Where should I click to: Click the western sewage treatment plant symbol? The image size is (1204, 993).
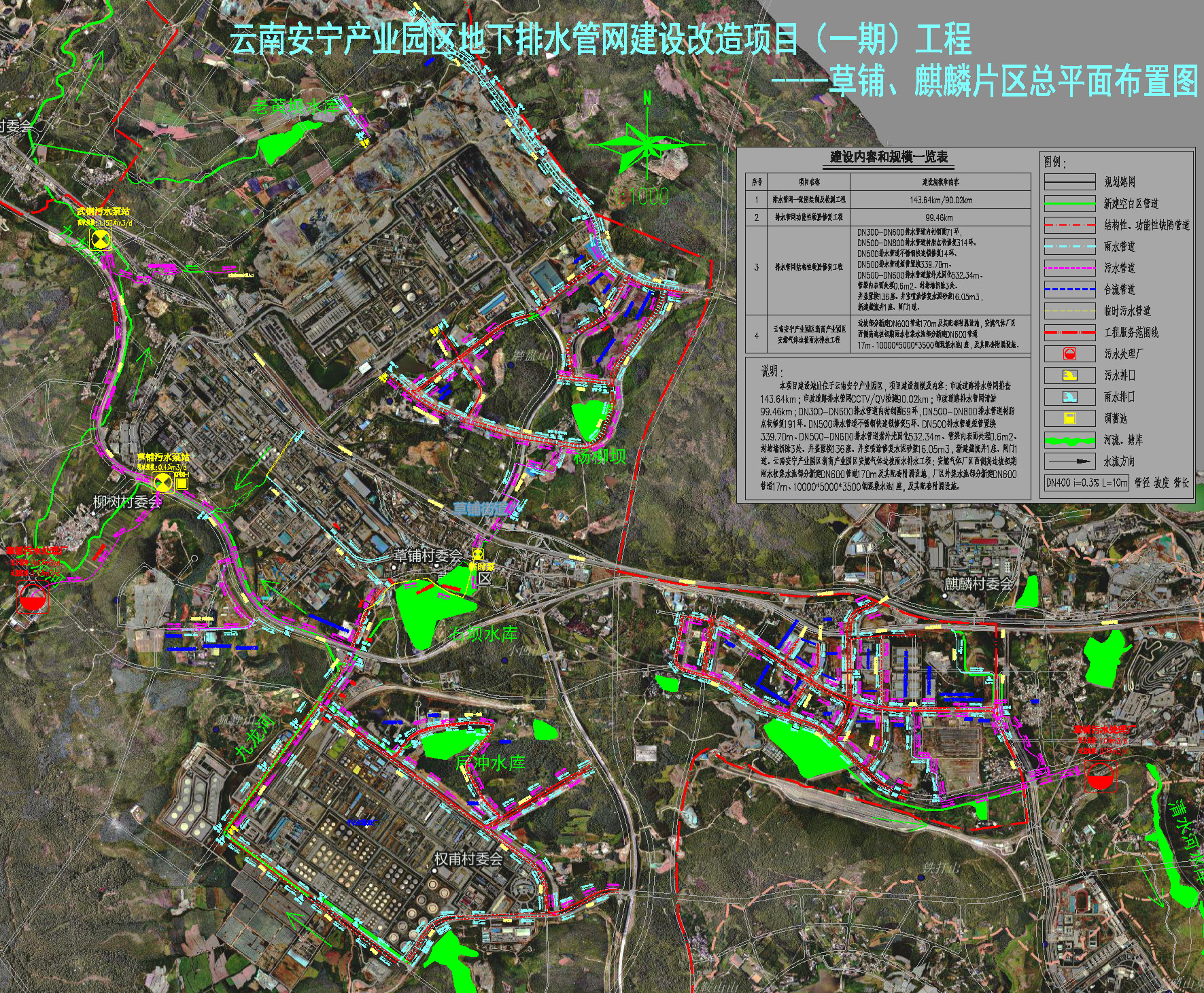click(31, 599)
